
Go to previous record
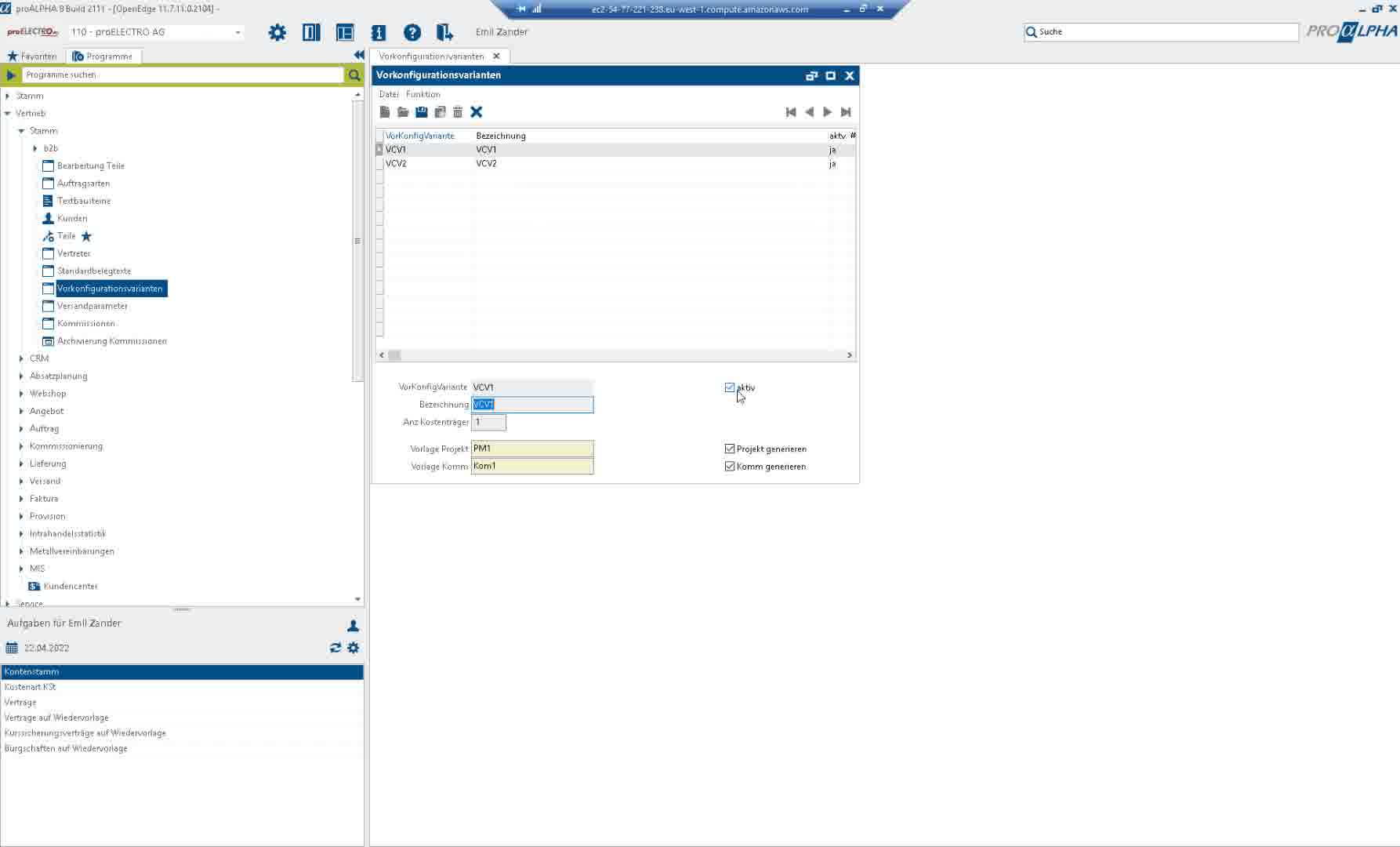(810, 112)
